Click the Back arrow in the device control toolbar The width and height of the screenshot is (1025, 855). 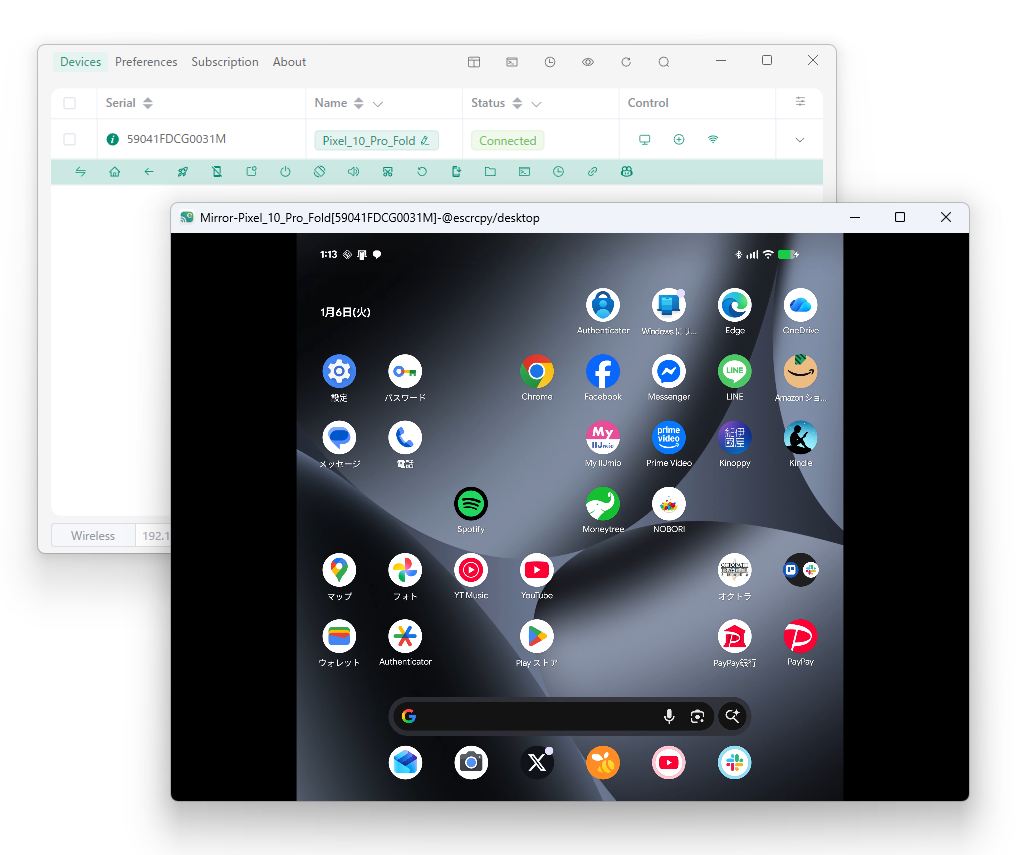click(x=149, y=171)
